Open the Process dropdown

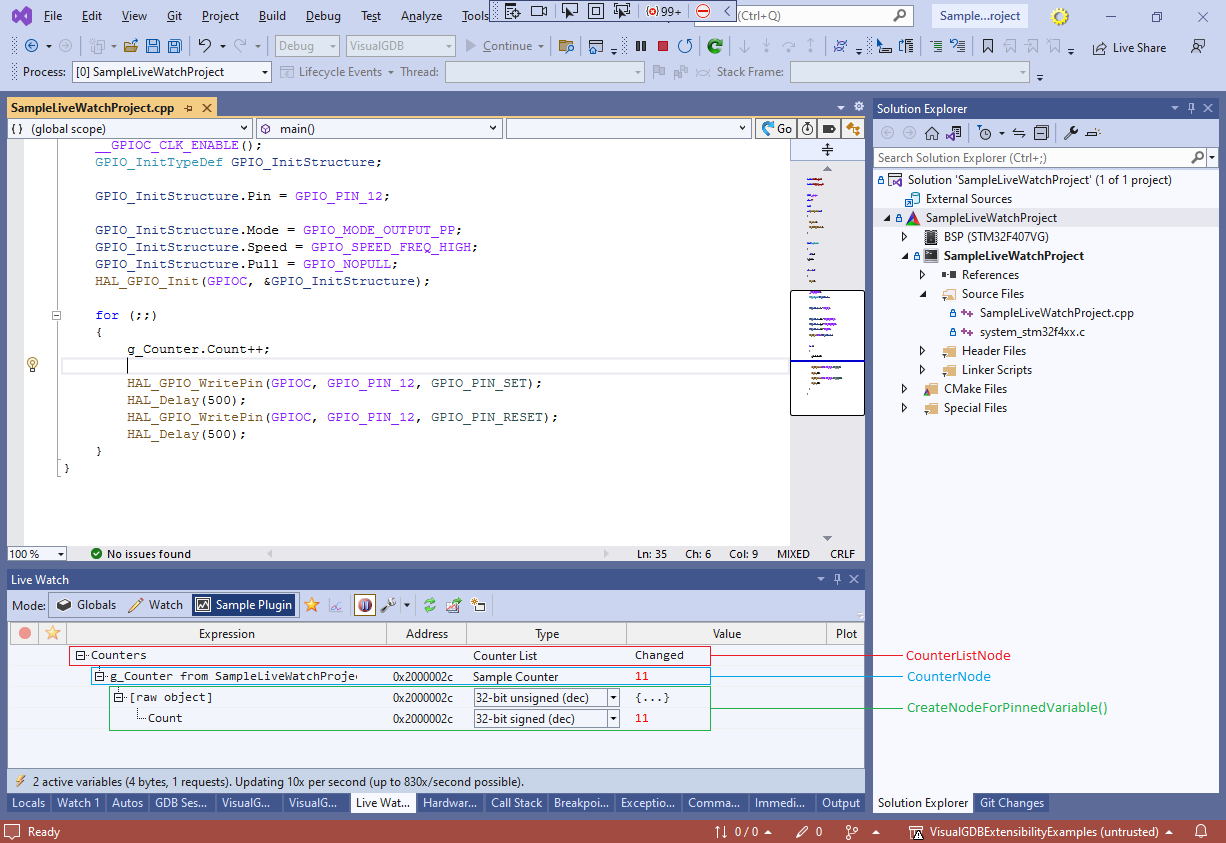click(172, 72)
